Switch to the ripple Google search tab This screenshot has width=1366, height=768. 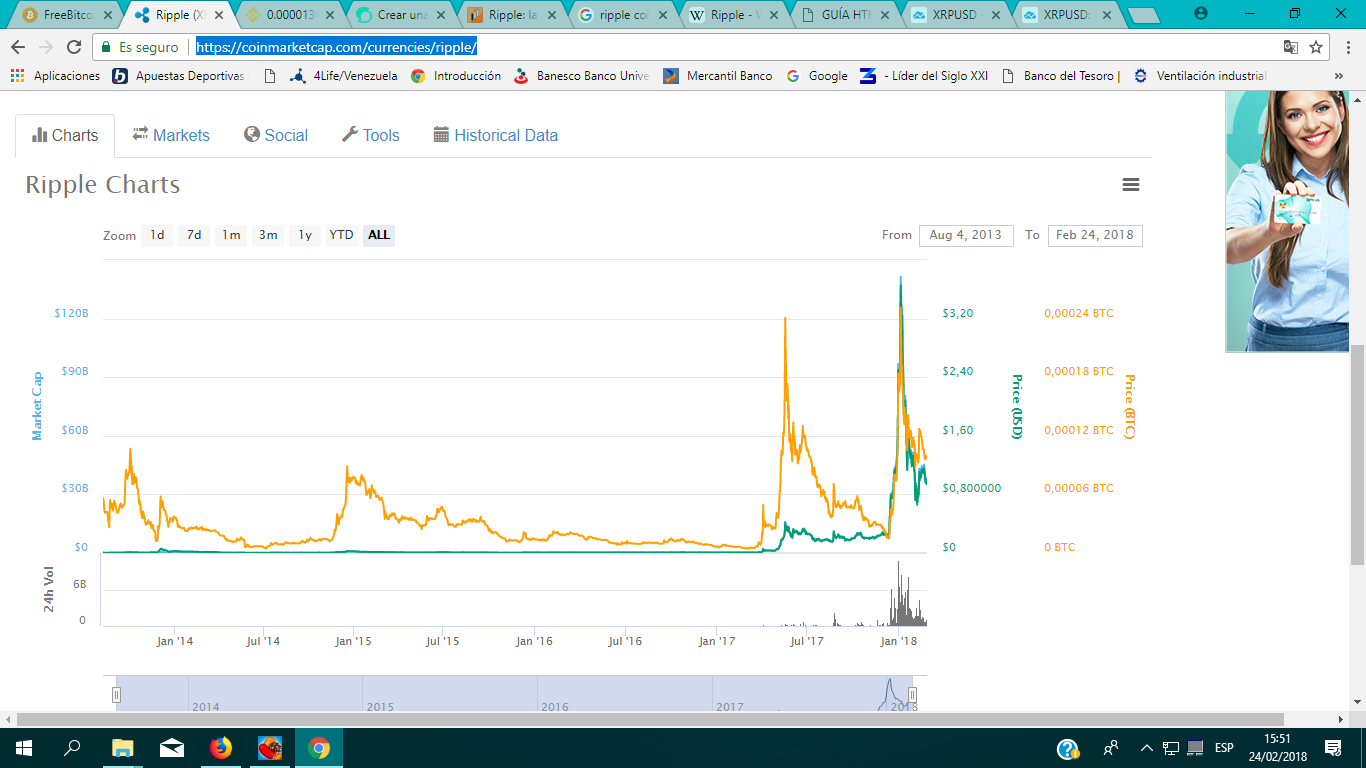(x=619, y=15)
